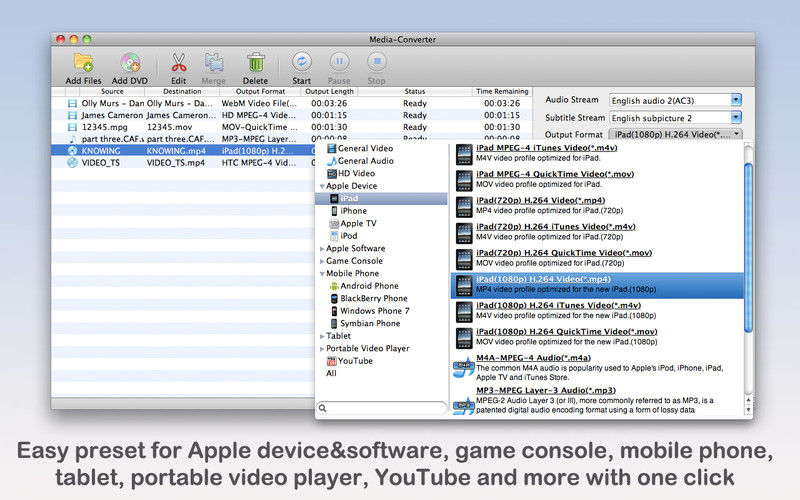Viewport: 800px width, 500px height.
Task: Collapse the Apple Device group
Action: [x=322, y=186]
